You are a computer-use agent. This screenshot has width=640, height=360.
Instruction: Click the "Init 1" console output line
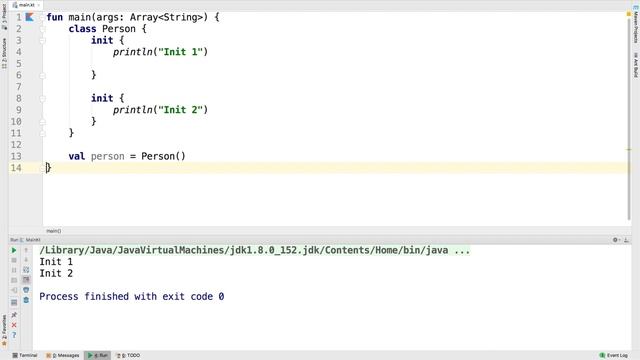(56, 262)
